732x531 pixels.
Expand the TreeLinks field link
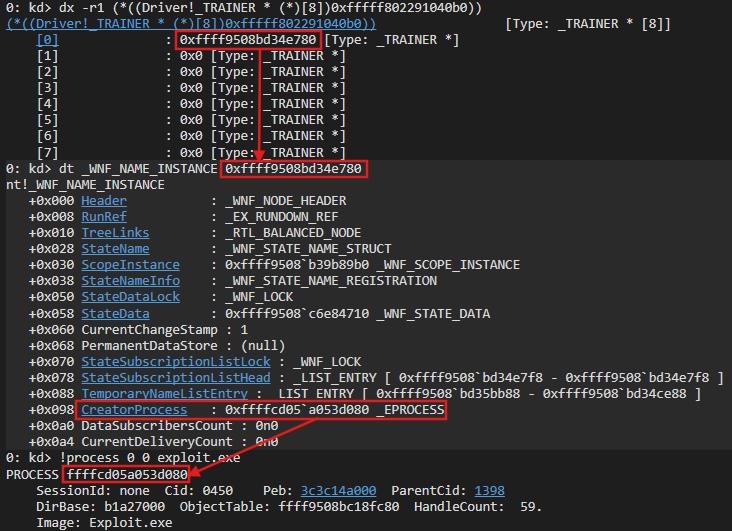tap(115, 233)
